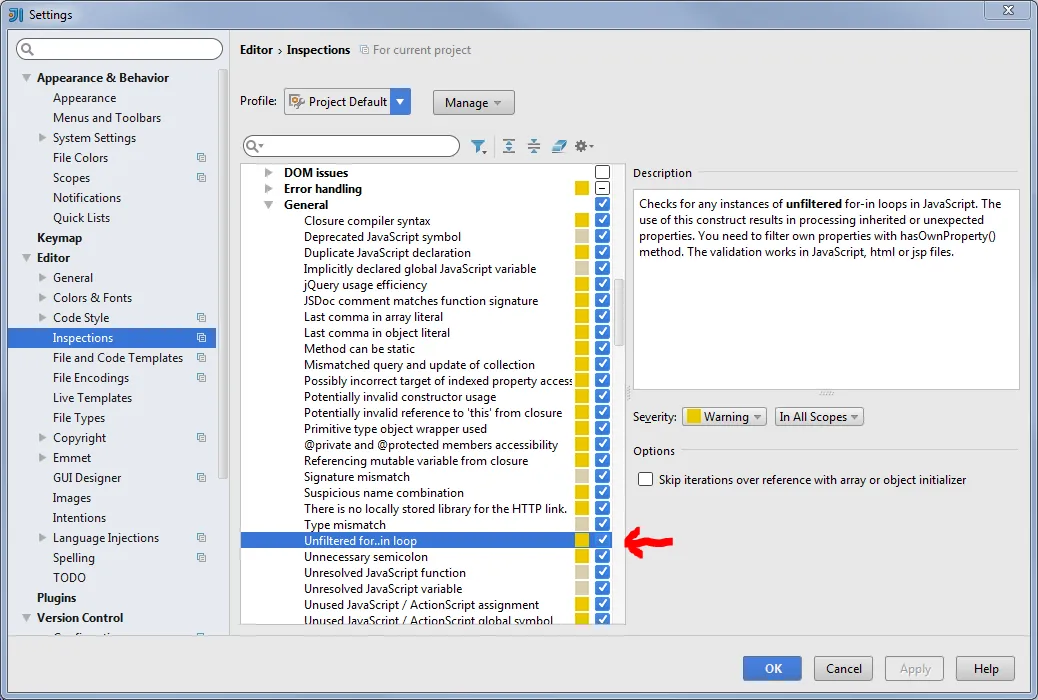
Task: Click the Help button
Action: tap(986, 669)
